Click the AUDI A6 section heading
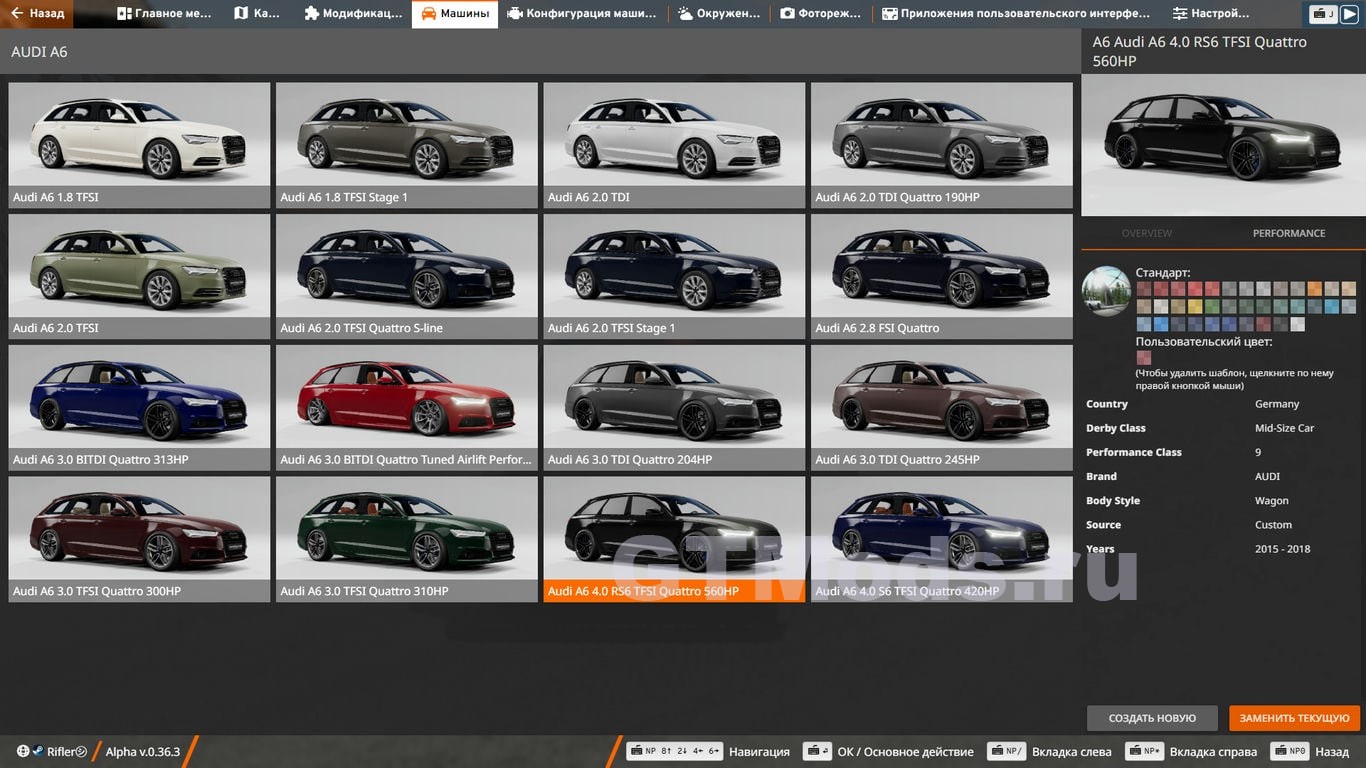This screenshot has height=768, width=1366. pos(39,52)
